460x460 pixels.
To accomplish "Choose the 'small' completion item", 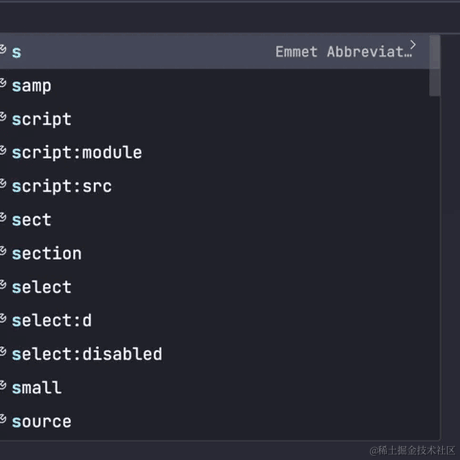I will tap(215, 388).
